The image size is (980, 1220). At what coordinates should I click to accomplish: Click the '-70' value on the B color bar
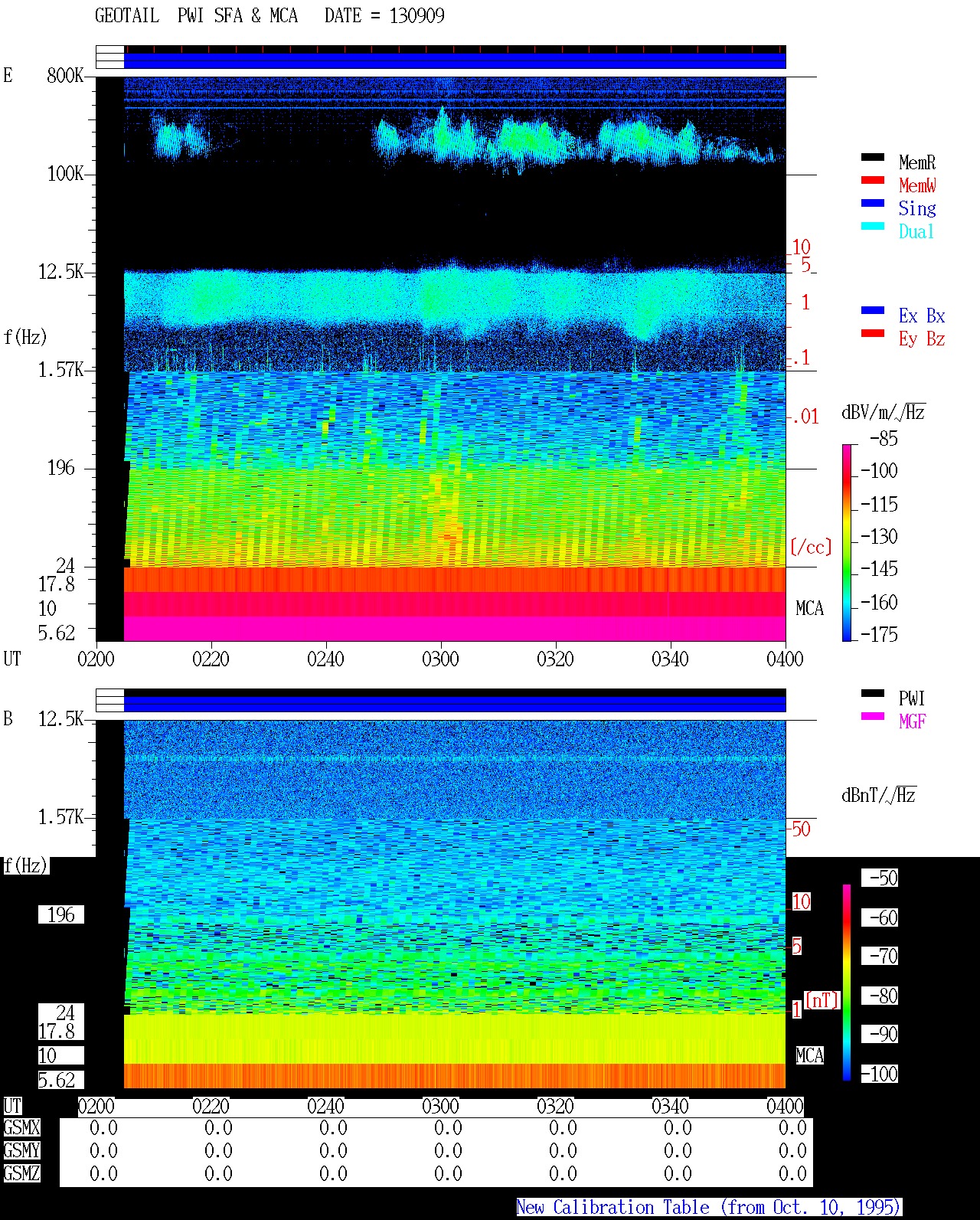[880, 956]
